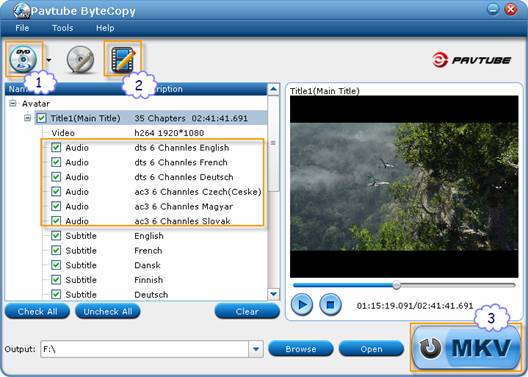Play the preview video

click(302, 305)
